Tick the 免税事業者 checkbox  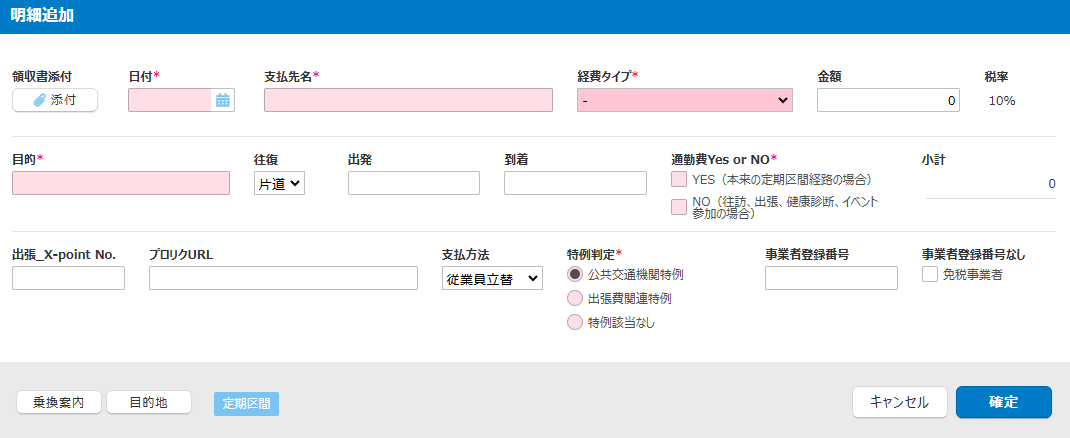pyautogui.click(x=929, y=274)
